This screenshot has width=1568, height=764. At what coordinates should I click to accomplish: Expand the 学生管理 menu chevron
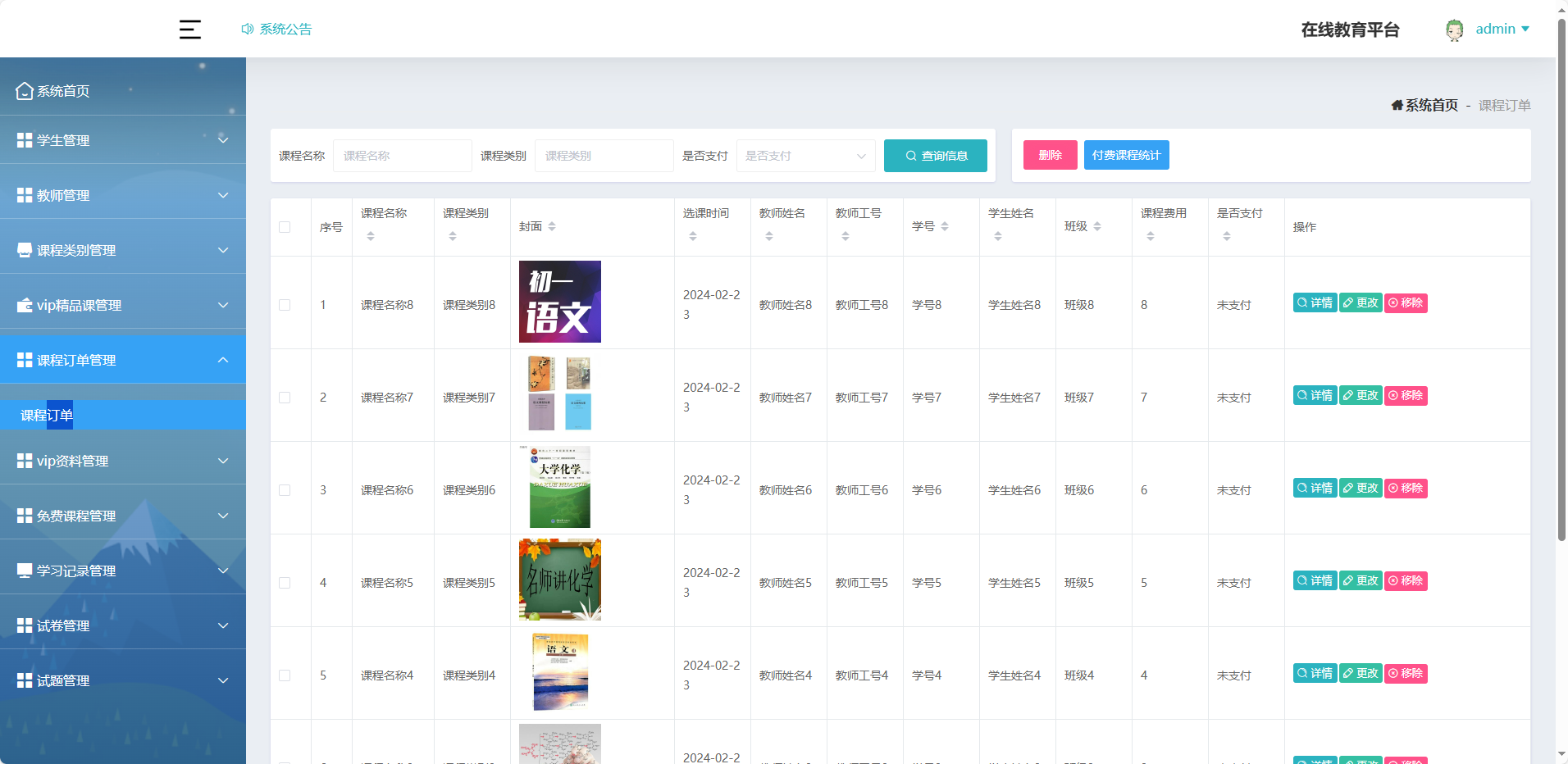(223, 140)
